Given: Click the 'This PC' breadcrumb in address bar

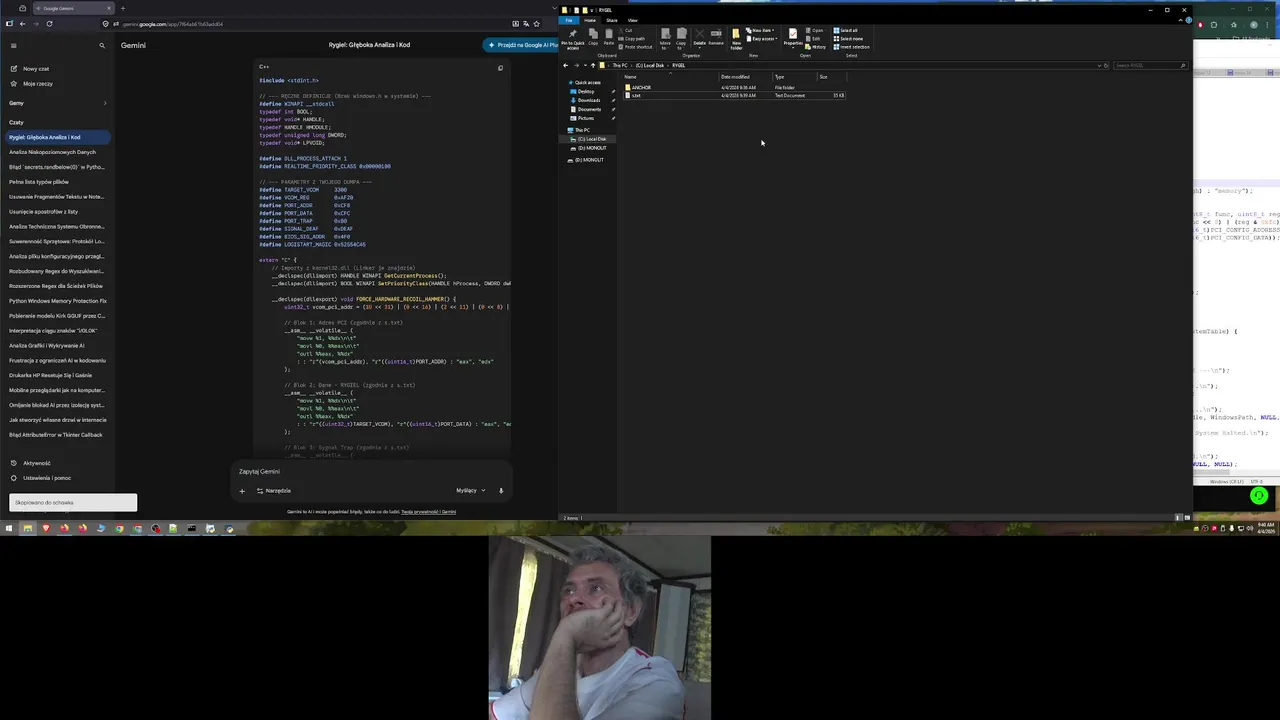Looking at the screenshot, I should (x=620, y=65).
